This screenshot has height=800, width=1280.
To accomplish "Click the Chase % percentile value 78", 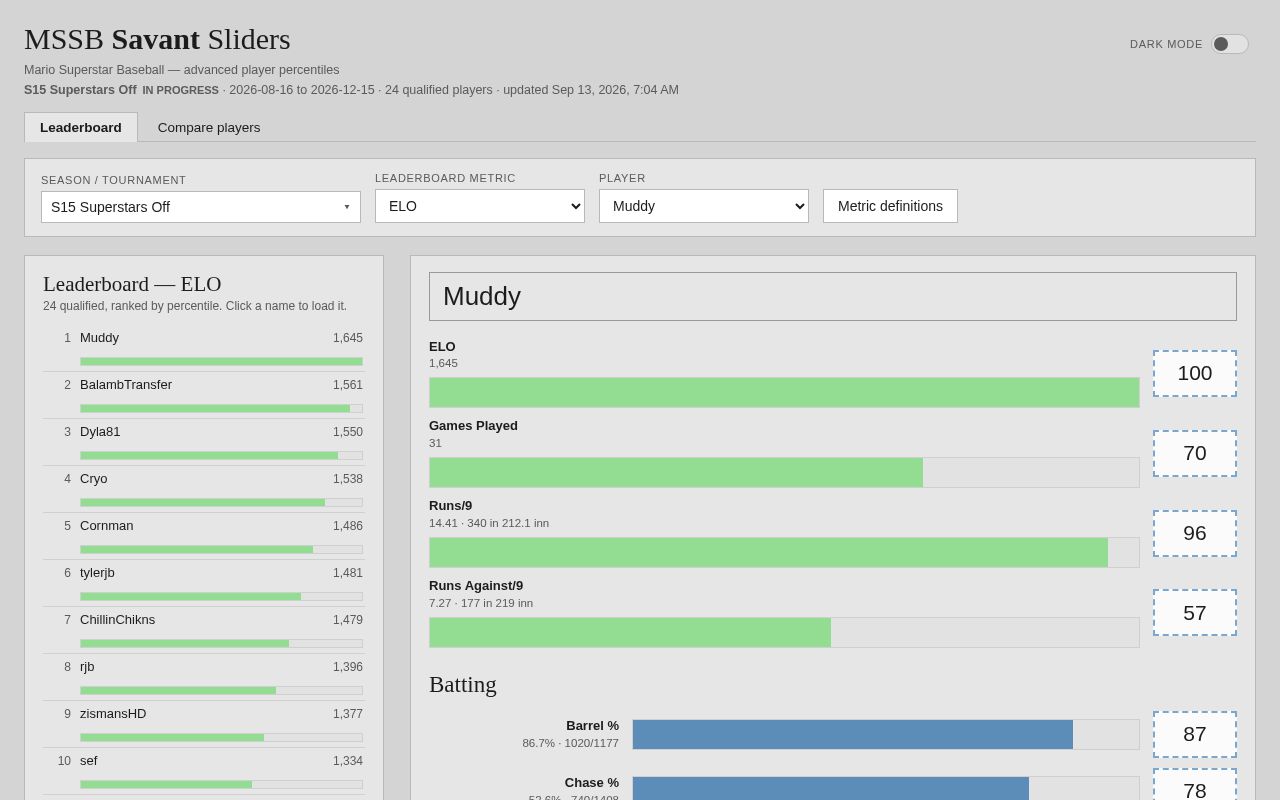I will tap(1195, 785).
